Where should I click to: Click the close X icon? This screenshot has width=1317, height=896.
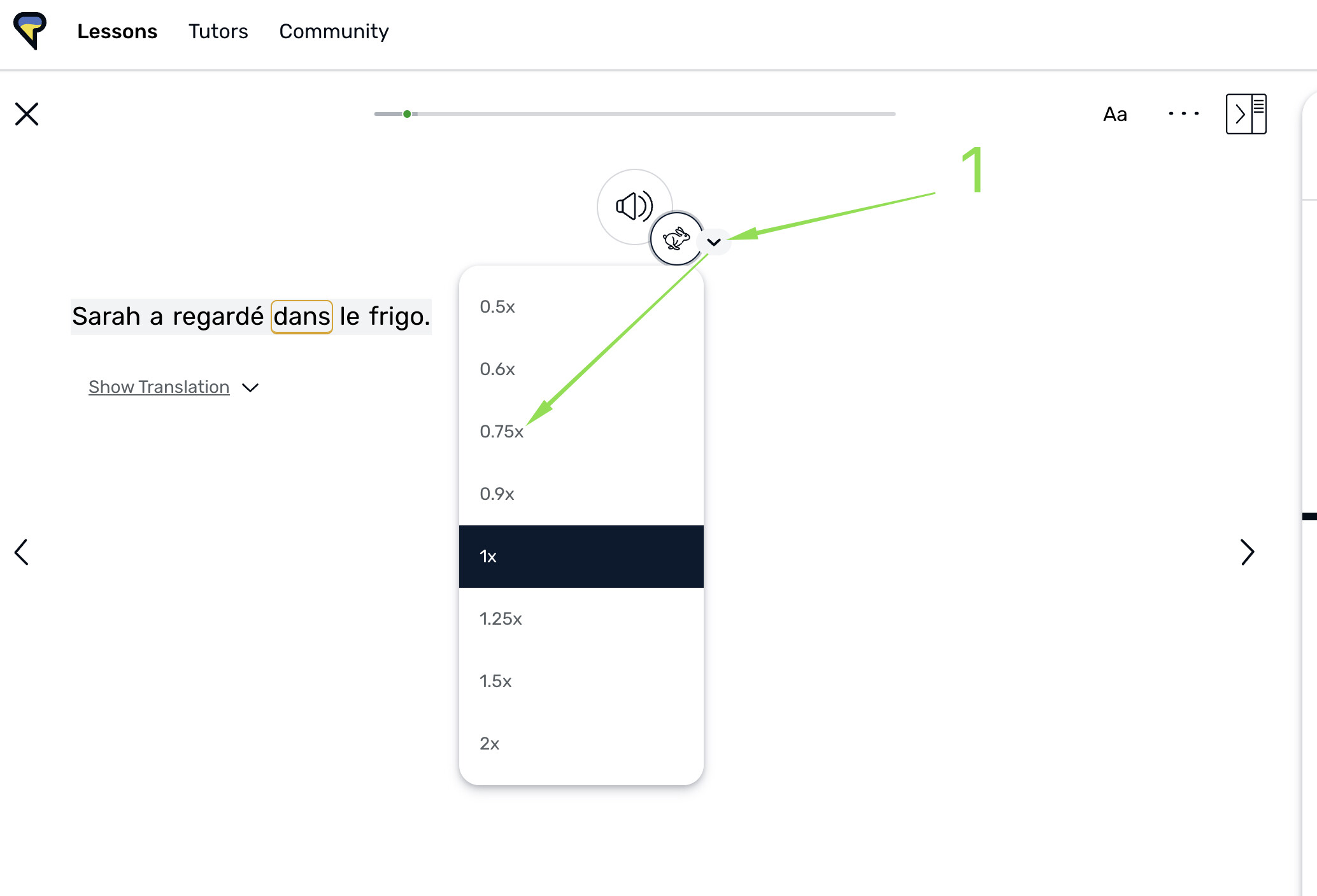point(27,114)
